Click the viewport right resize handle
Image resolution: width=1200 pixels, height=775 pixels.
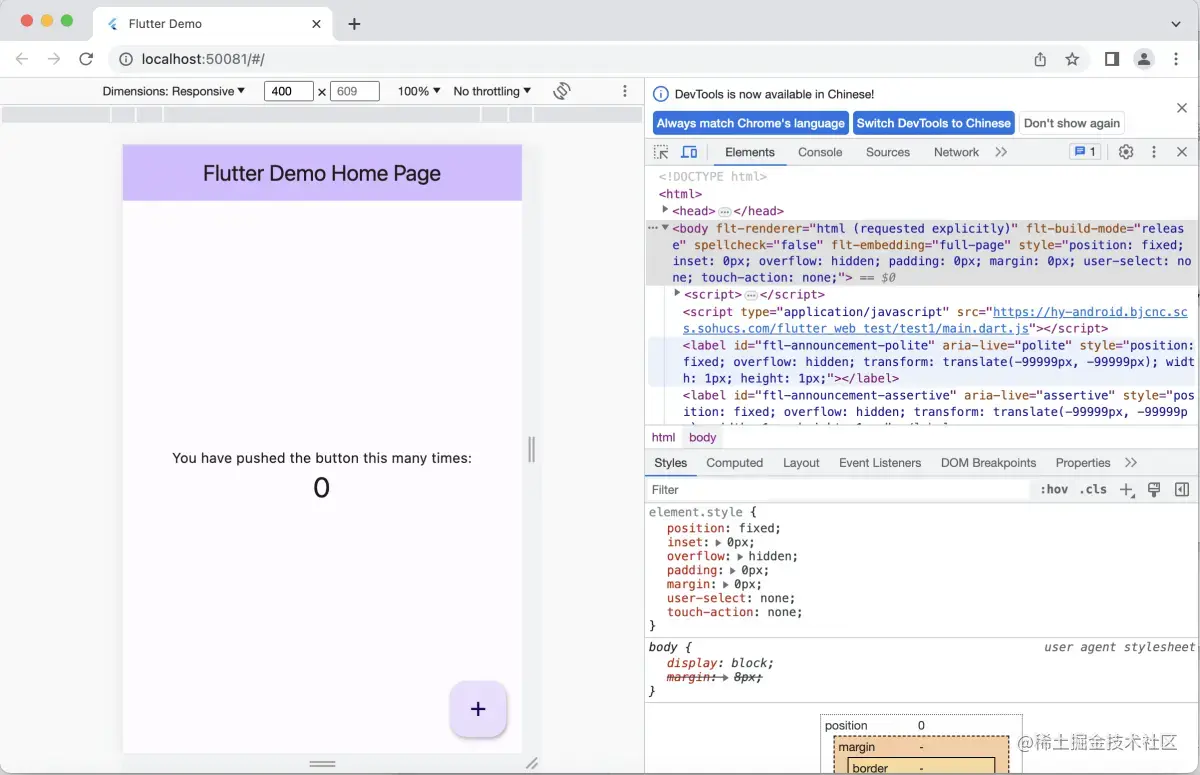pyautogui.click(x=531, y=450)
